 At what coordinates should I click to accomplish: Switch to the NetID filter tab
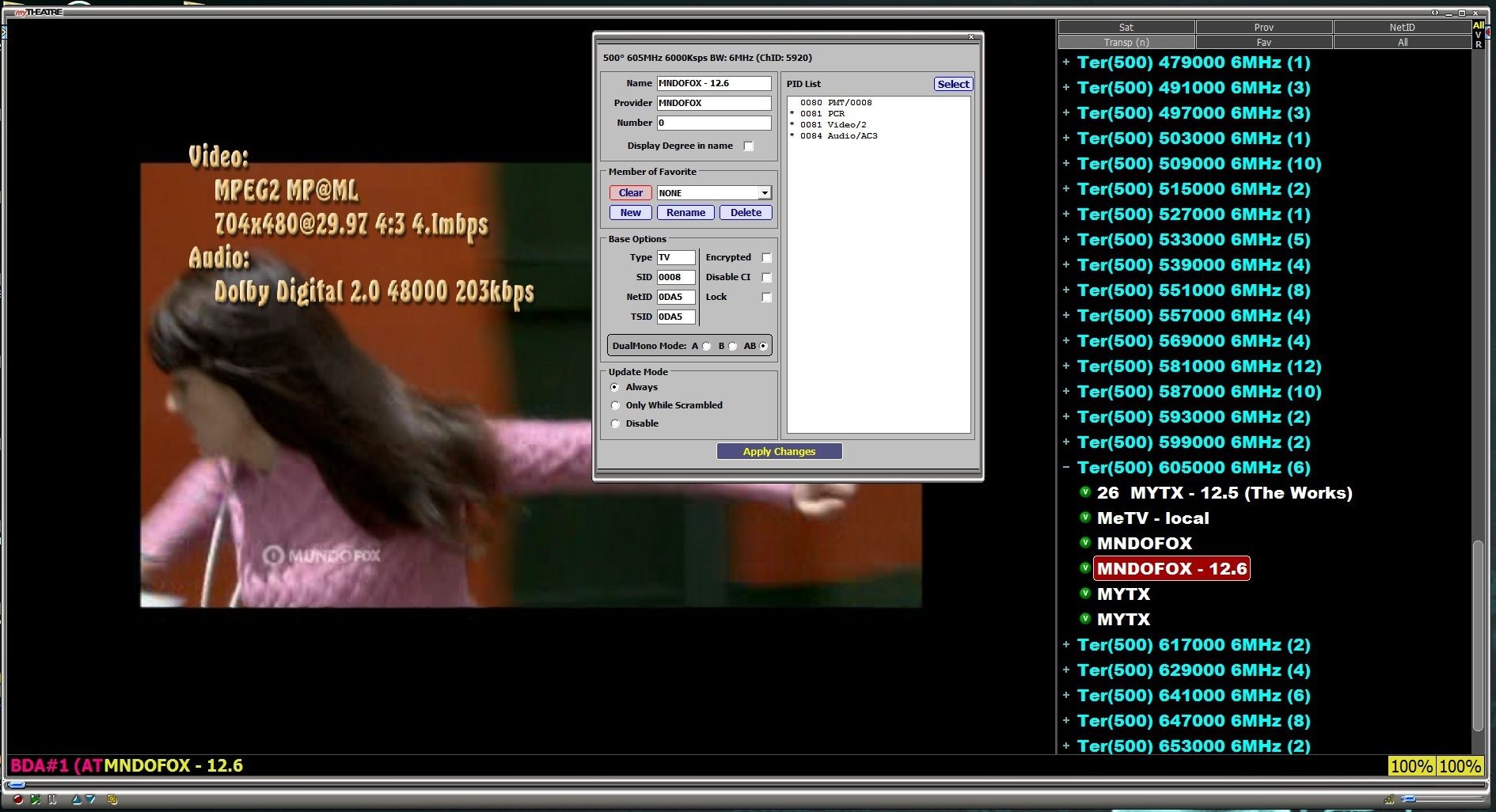[1402, 27]
